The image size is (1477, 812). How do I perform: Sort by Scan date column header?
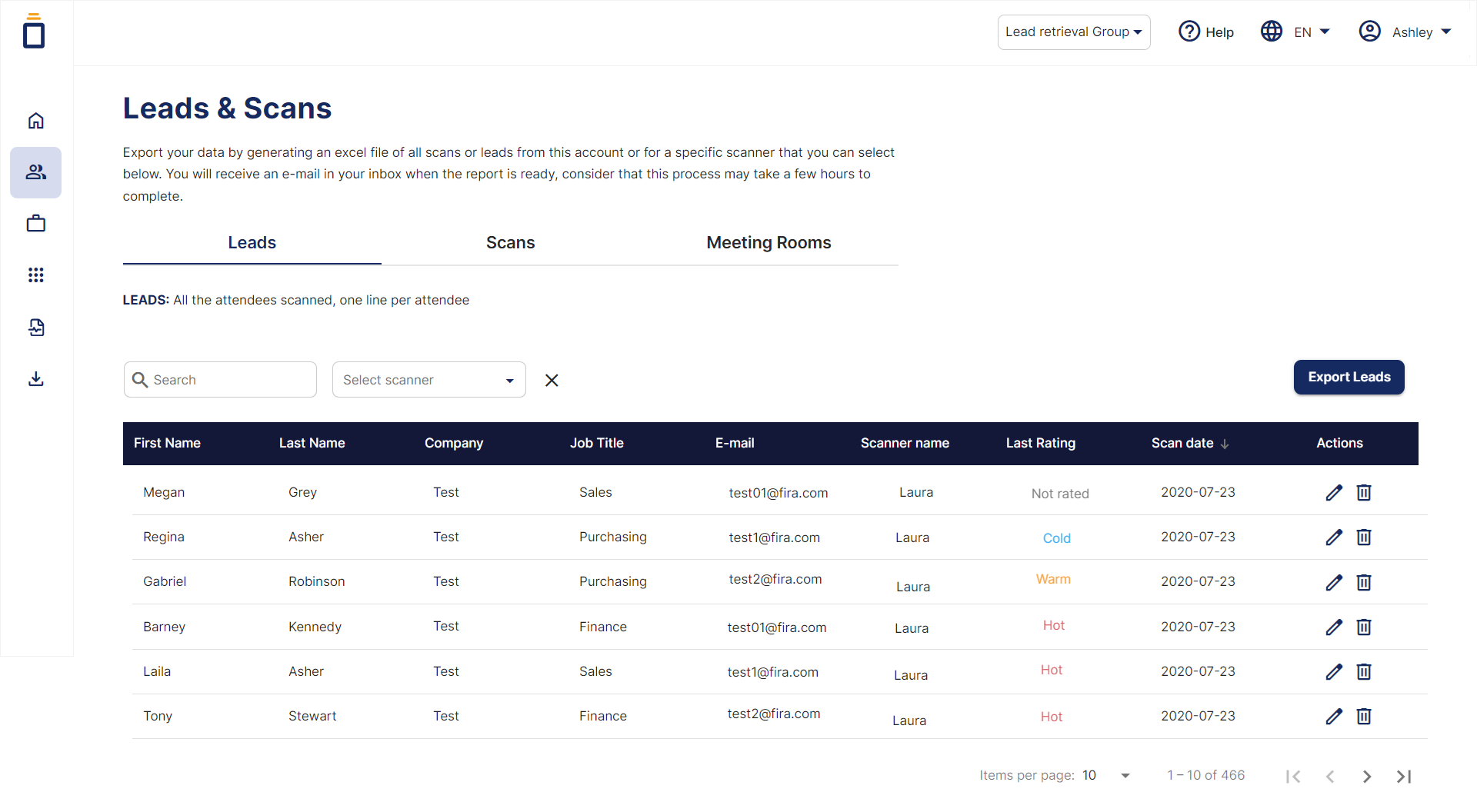coord(1190,444)
